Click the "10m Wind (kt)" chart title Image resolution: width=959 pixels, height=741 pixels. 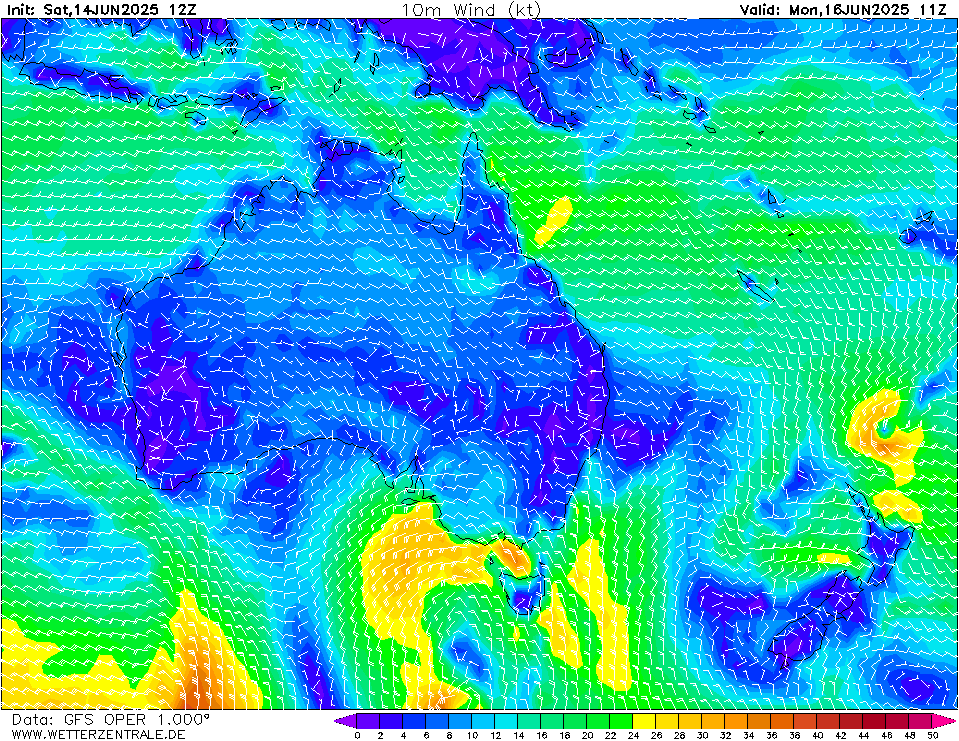pos(470,10)
